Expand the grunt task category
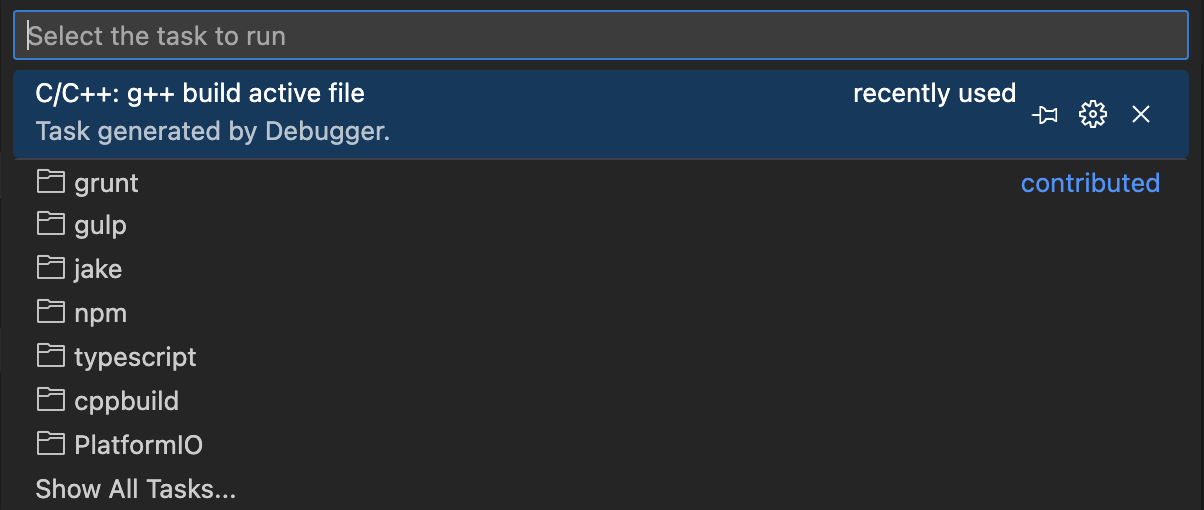The image size is (1204, 510). [107, 183]
